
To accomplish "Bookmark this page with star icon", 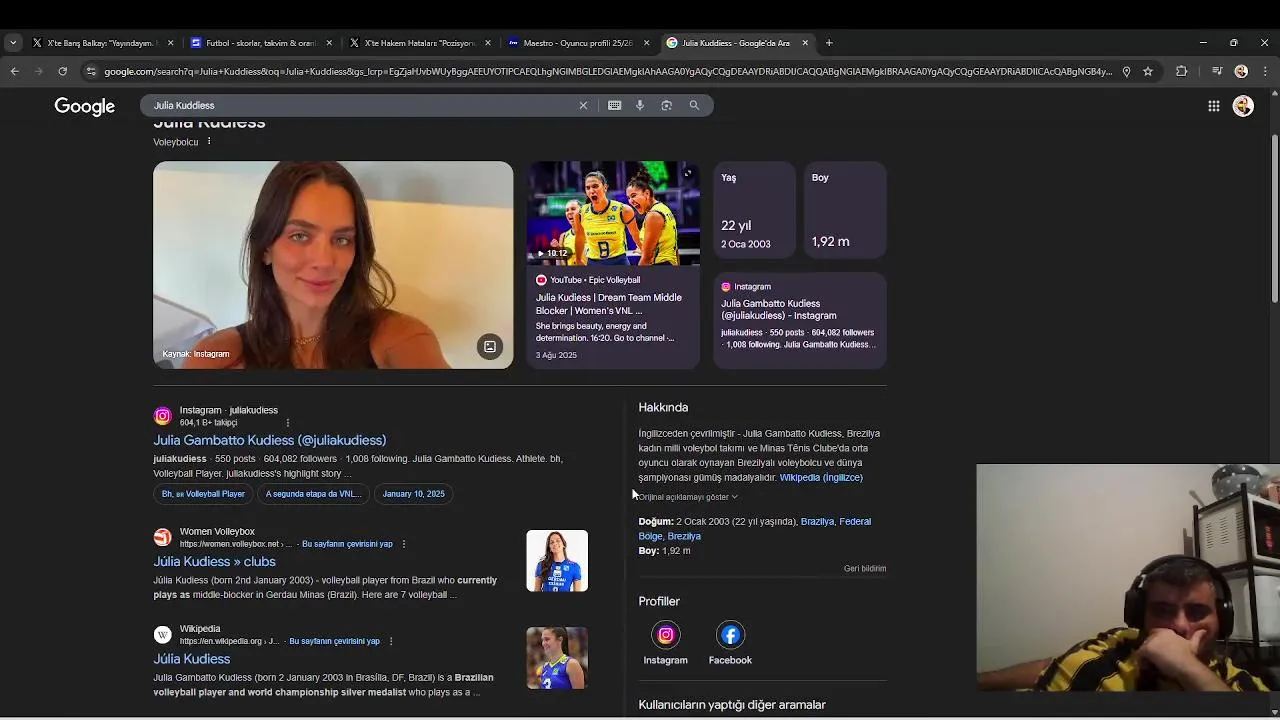I will point(1148,71).
